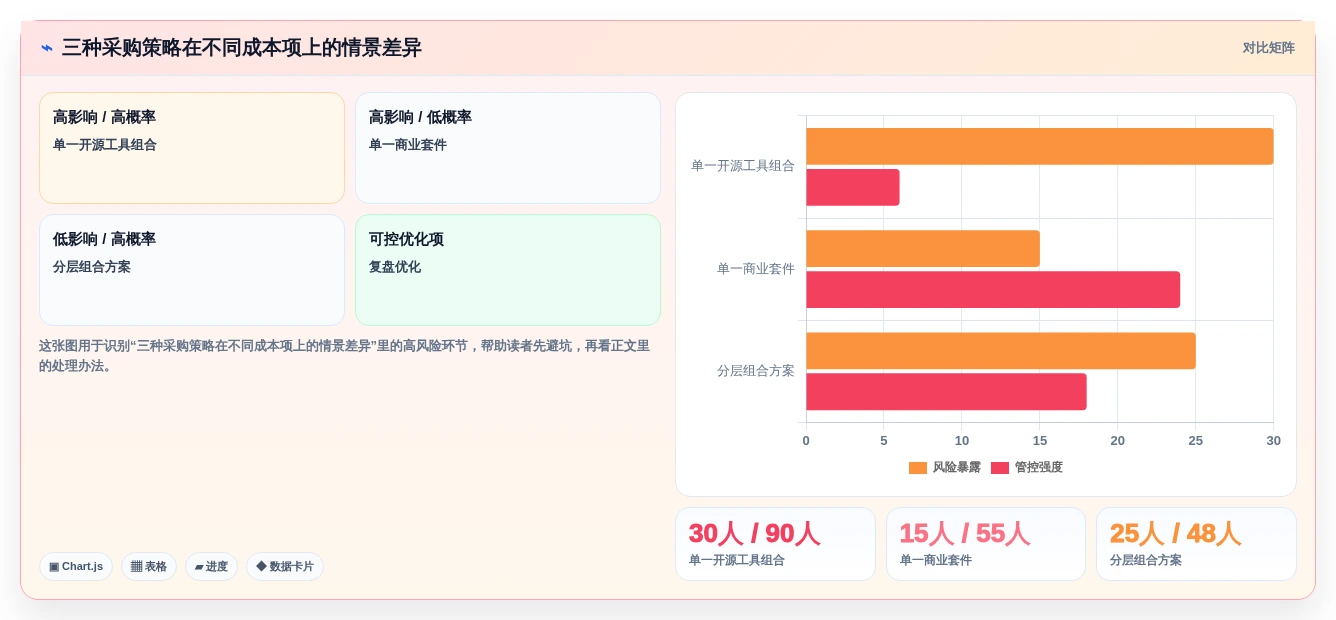The height and width of the screenshot is (620, 1336).
Task: Open the 15人 / 55人 stat card
Action: (x=986, y=544)
